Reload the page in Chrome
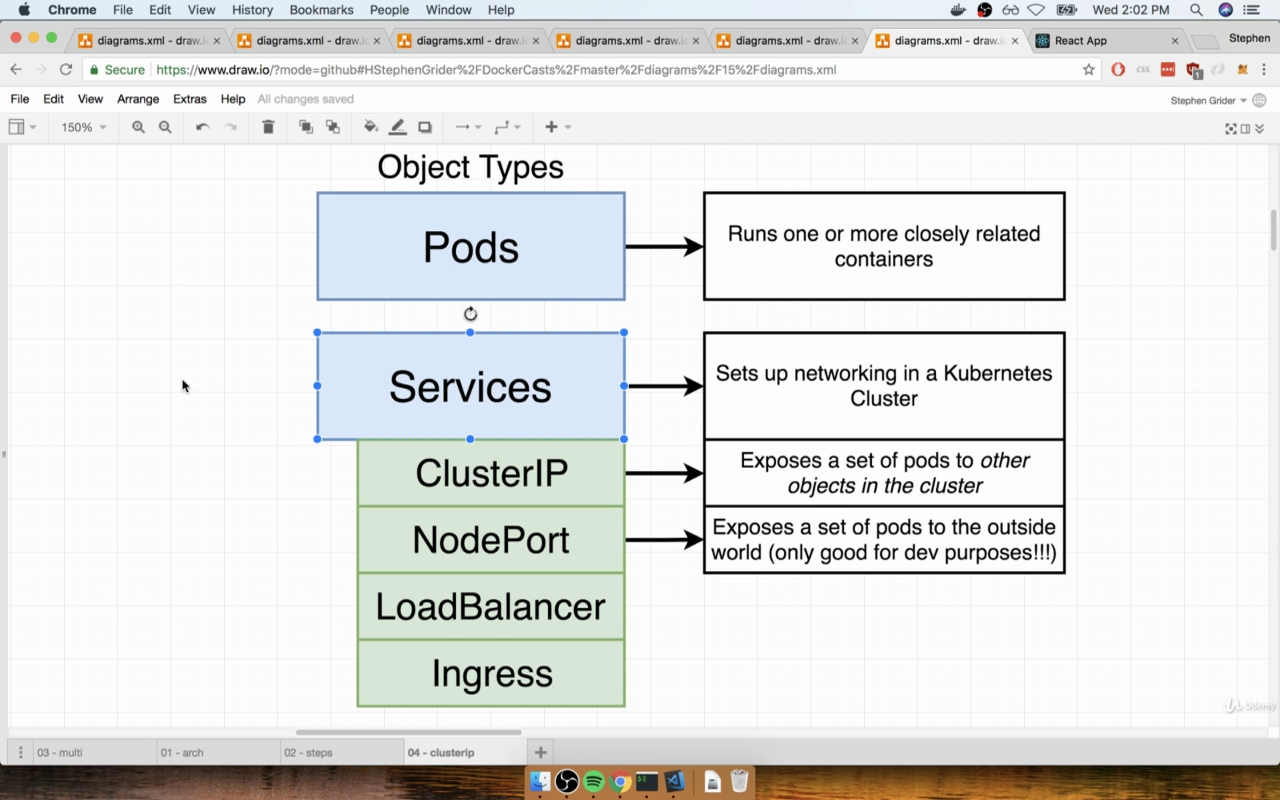The width and height of the screenshot is (1280, 800). (x=66, y=70)
